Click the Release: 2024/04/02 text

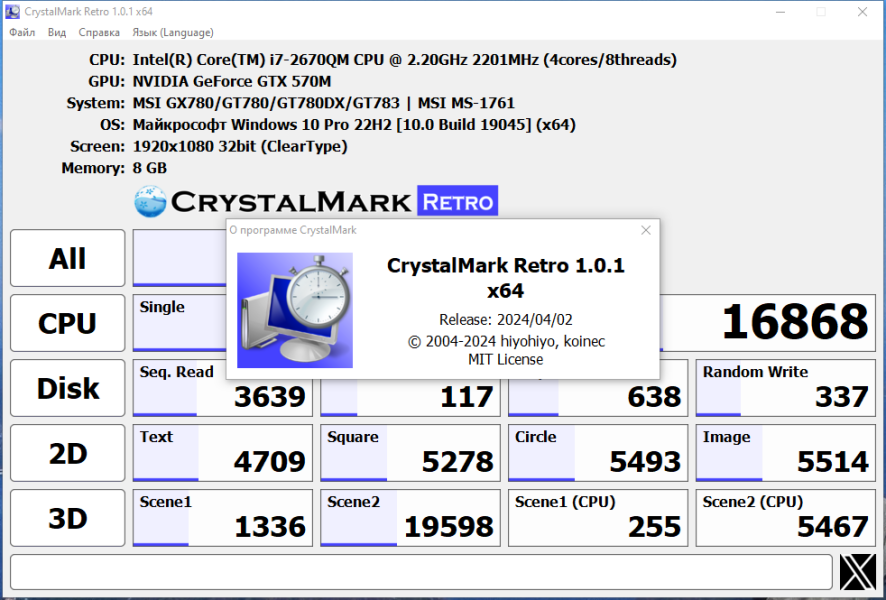click(506, 320)
